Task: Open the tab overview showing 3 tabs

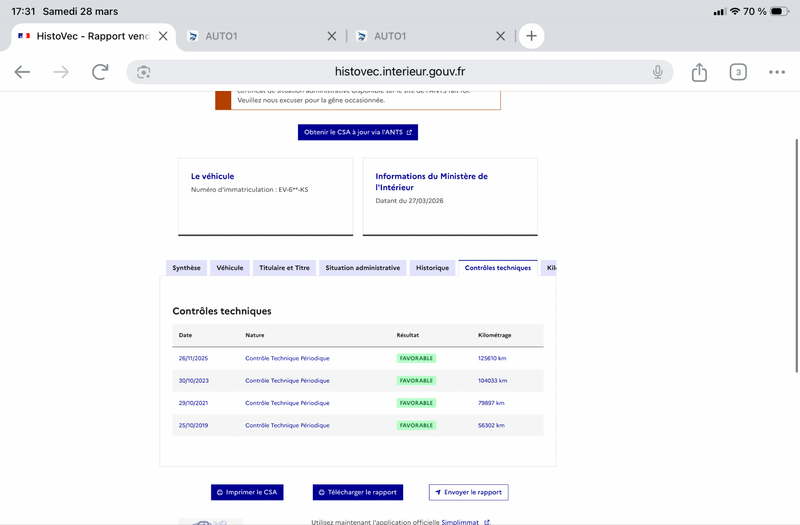Action: point(738,72)
